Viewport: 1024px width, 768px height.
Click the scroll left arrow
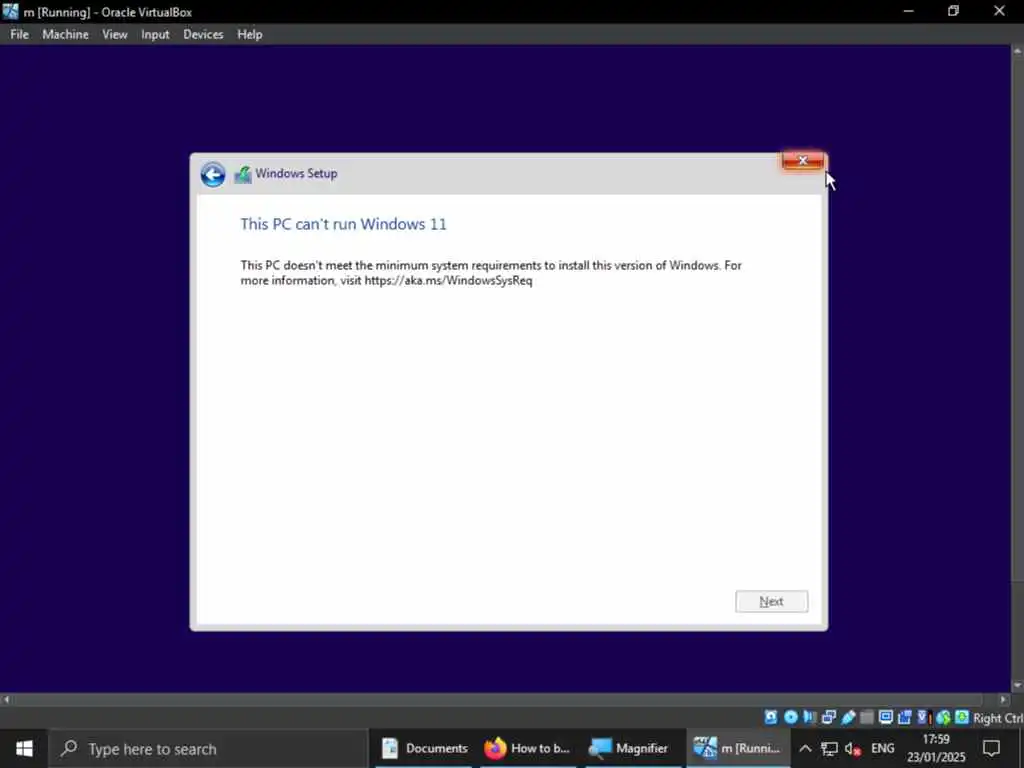click(x=6, y=699)
